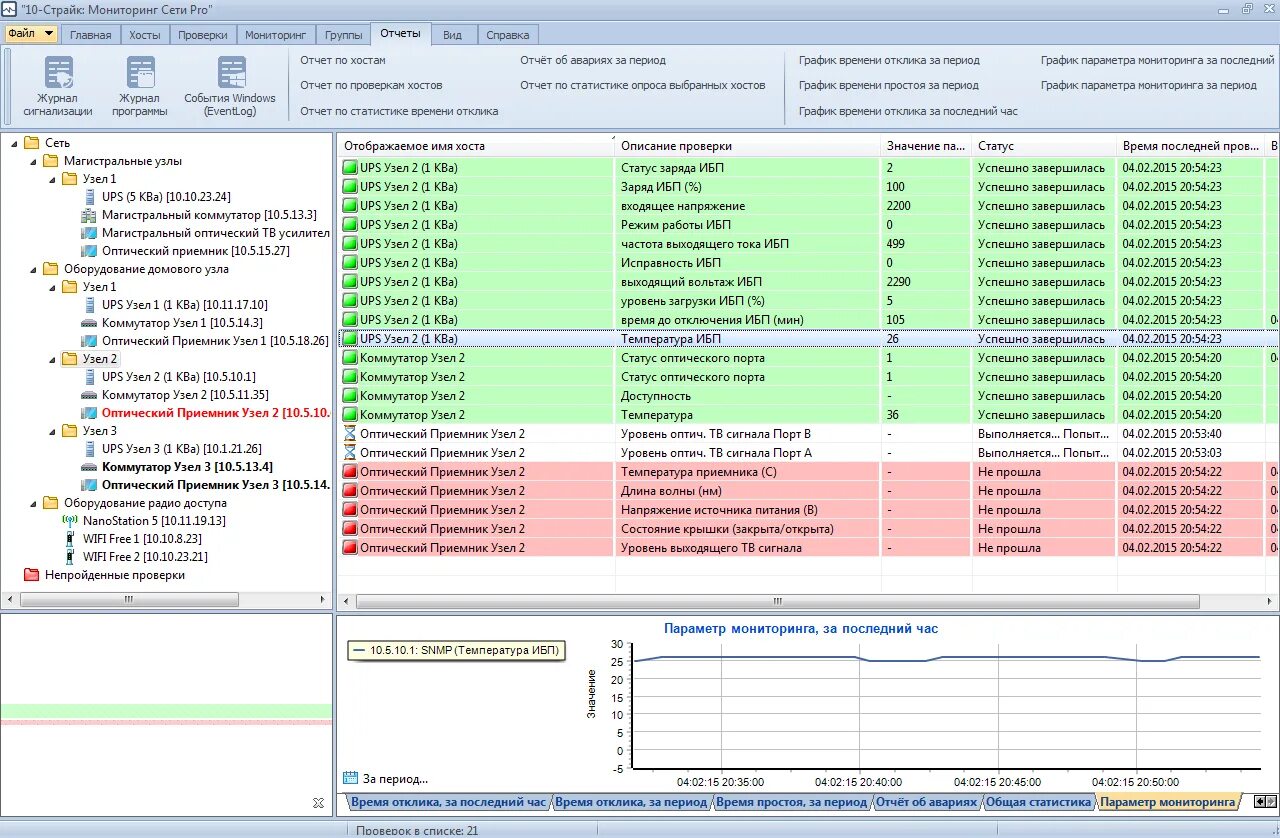Screen dimensions: 1280x838
Task: Open График времени простоя за период
Action: (889, 85)
